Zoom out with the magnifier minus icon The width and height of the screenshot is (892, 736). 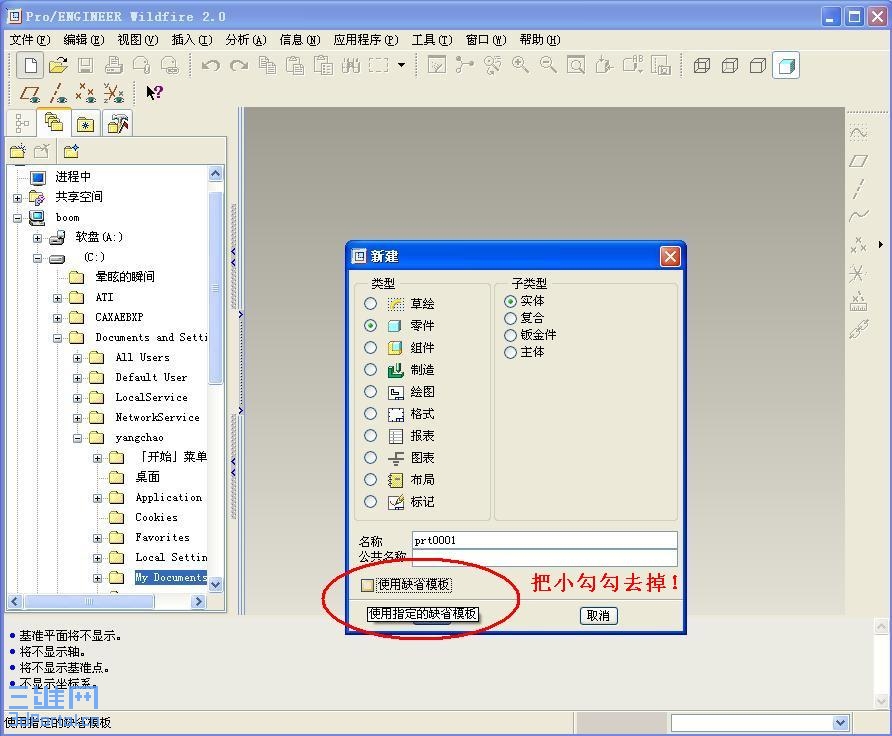pyautogui.click(x=548, y=65)
